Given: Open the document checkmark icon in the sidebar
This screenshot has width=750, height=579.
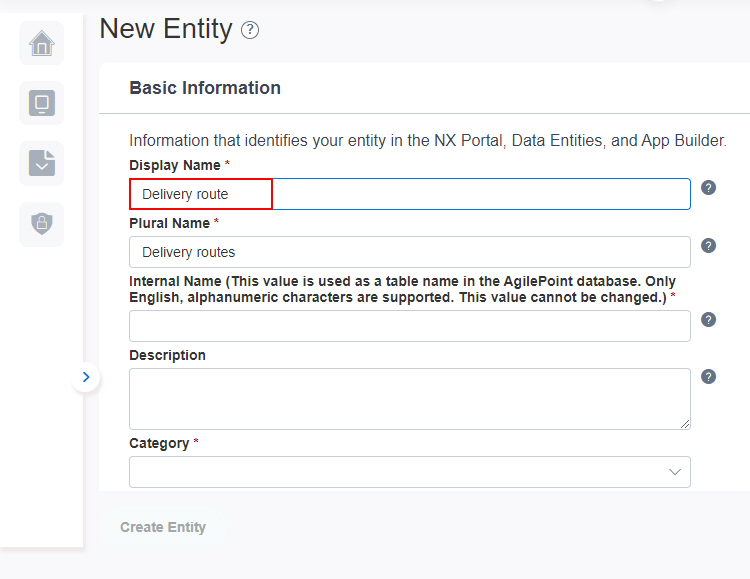Looking at the screenshot, I should click(42, 163).
